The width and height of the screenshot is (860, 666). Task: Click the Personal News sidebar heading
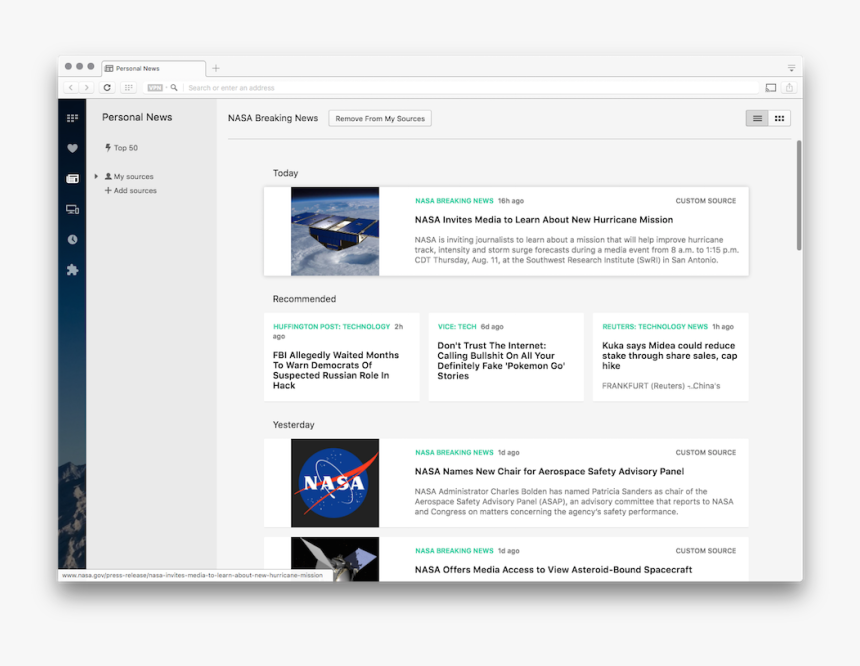137,117
